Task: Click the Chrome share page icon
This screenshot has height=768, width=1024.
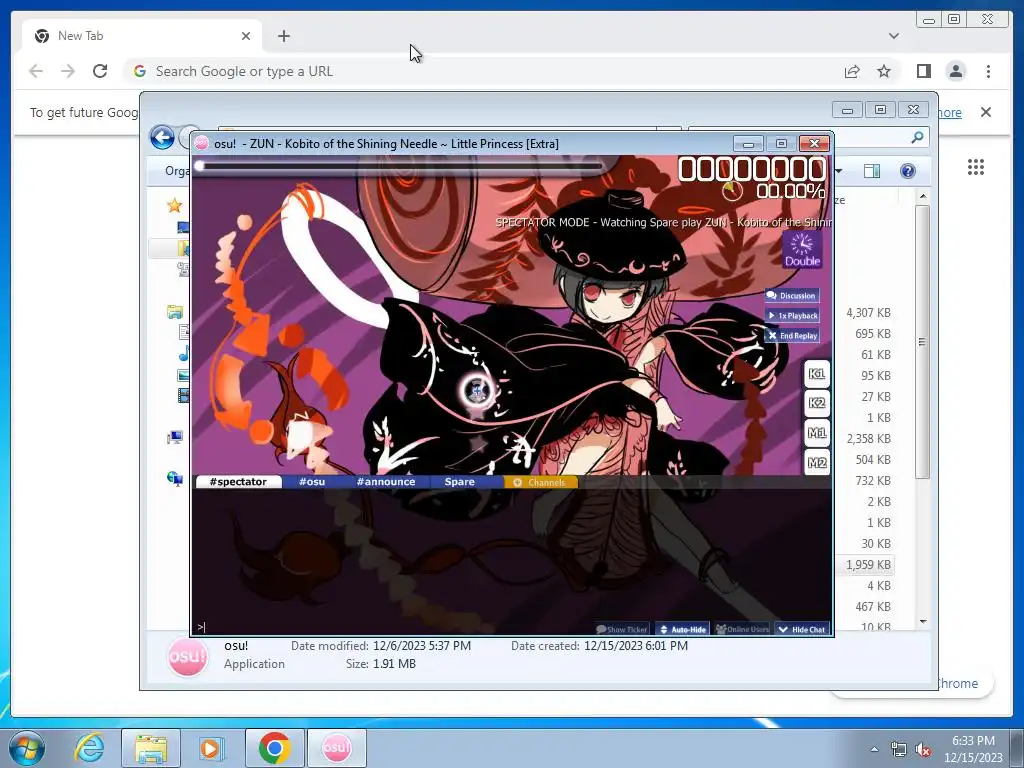Action: tap(852, 71)
